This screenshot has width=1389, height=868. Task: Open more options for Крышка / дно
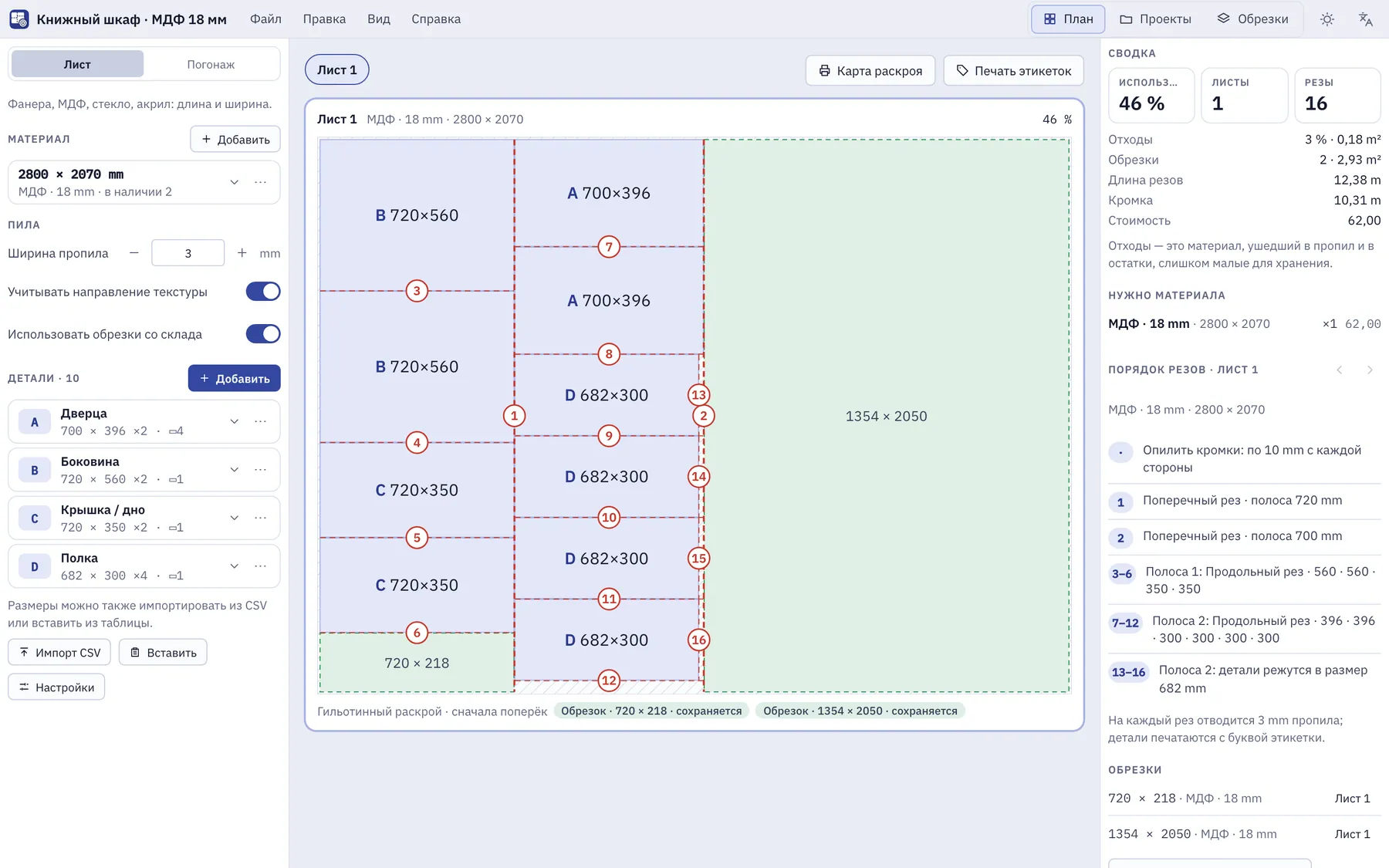pyautogui.click(x=261, y=518)
